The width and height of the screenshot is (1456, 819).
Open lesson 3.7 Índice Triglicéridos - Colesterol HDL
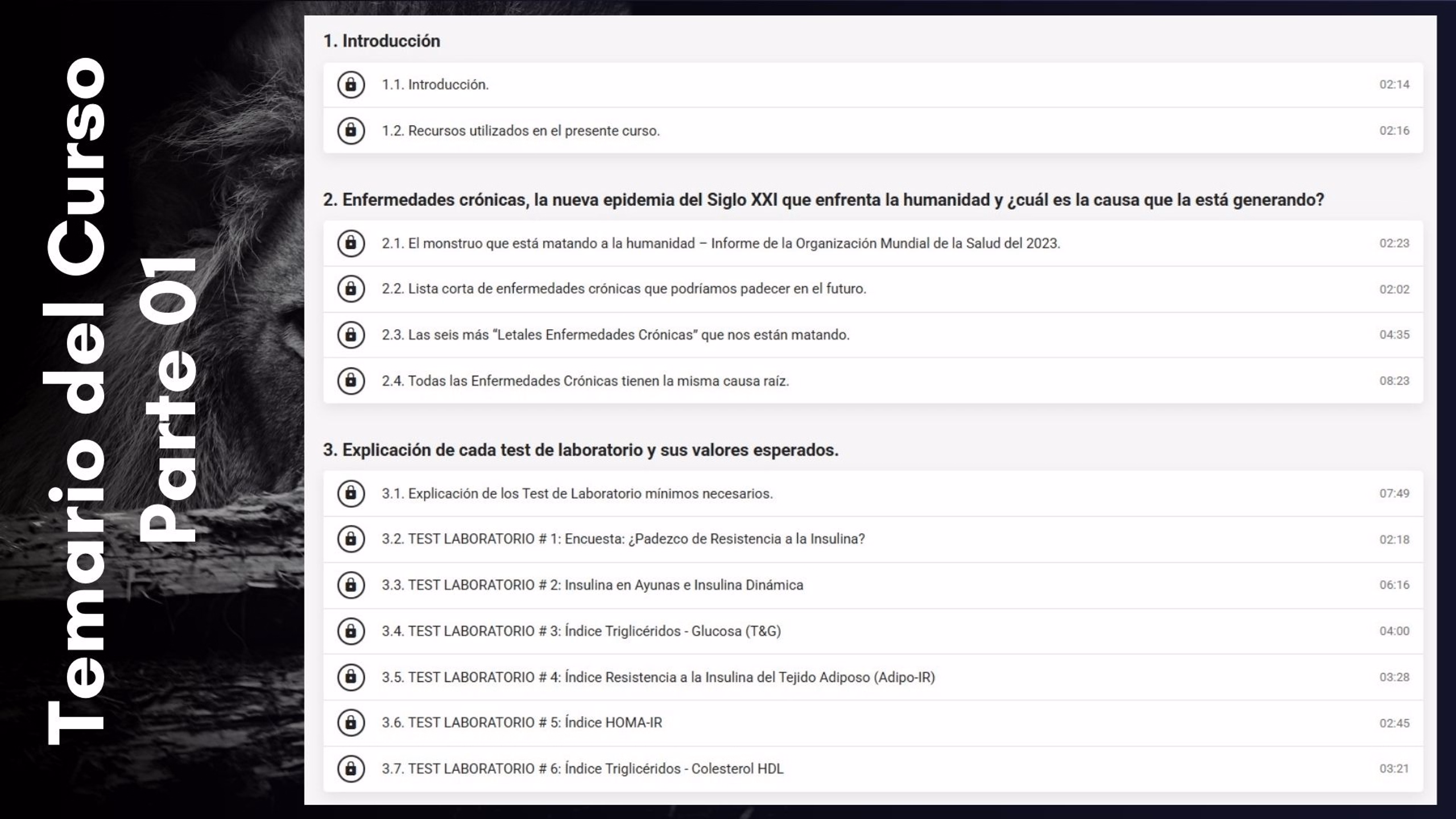873,768
